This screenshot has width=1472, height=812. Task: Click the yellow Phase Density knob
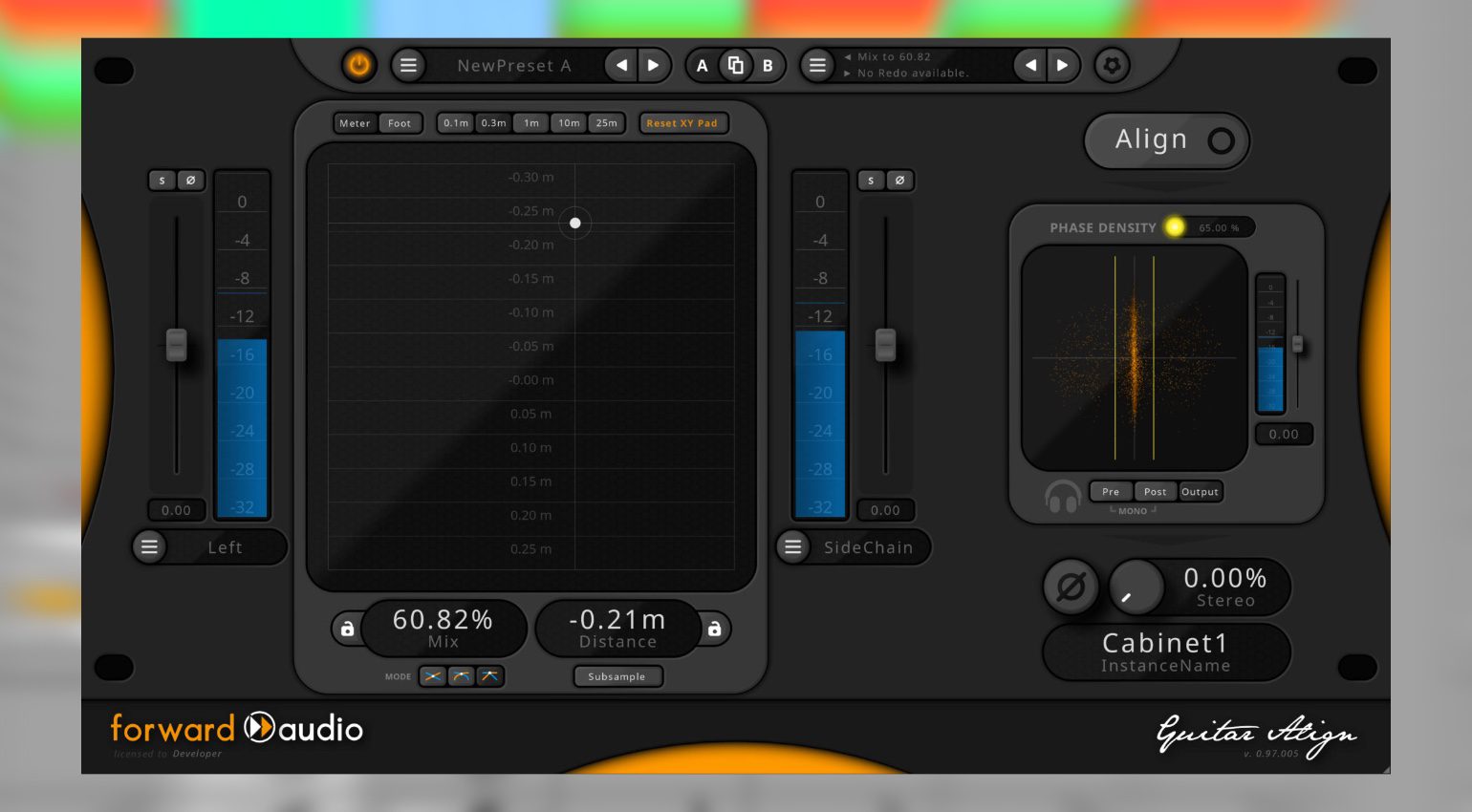click(1175, 226)
